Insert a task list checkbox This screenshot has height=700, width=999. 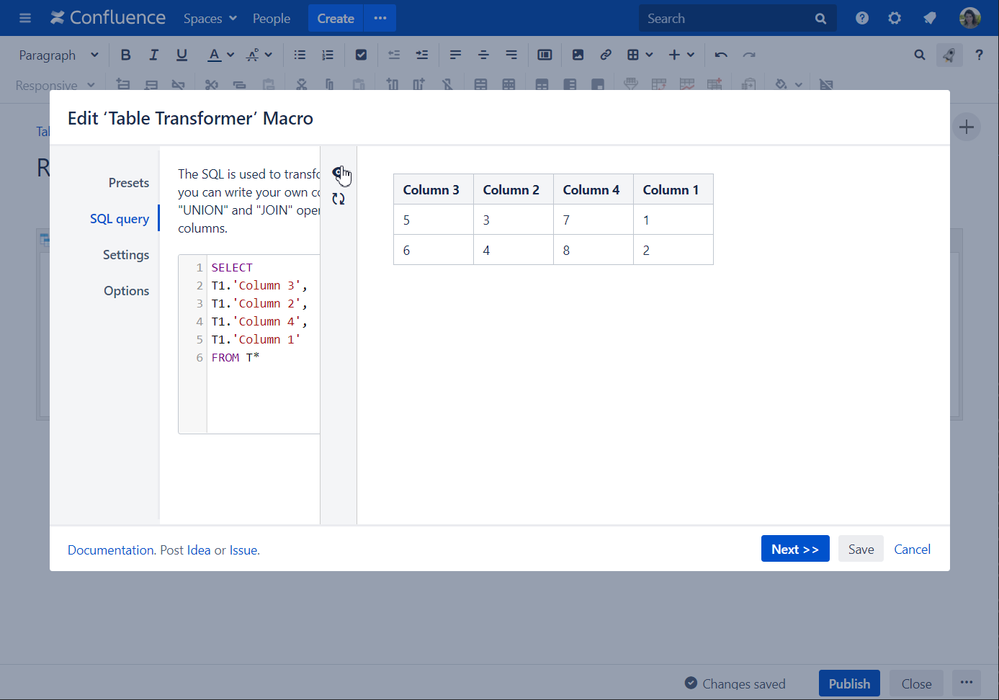tap(361, 55)
